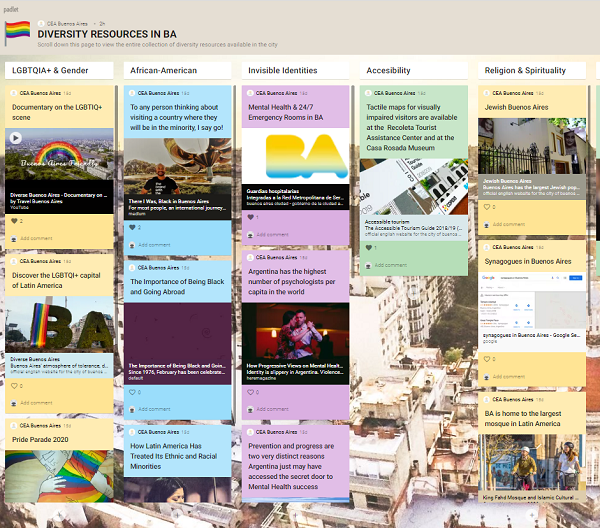Screen dimensions: 600x528
Task: Heart the psychologists per capita post
Action: pos(250,392)
